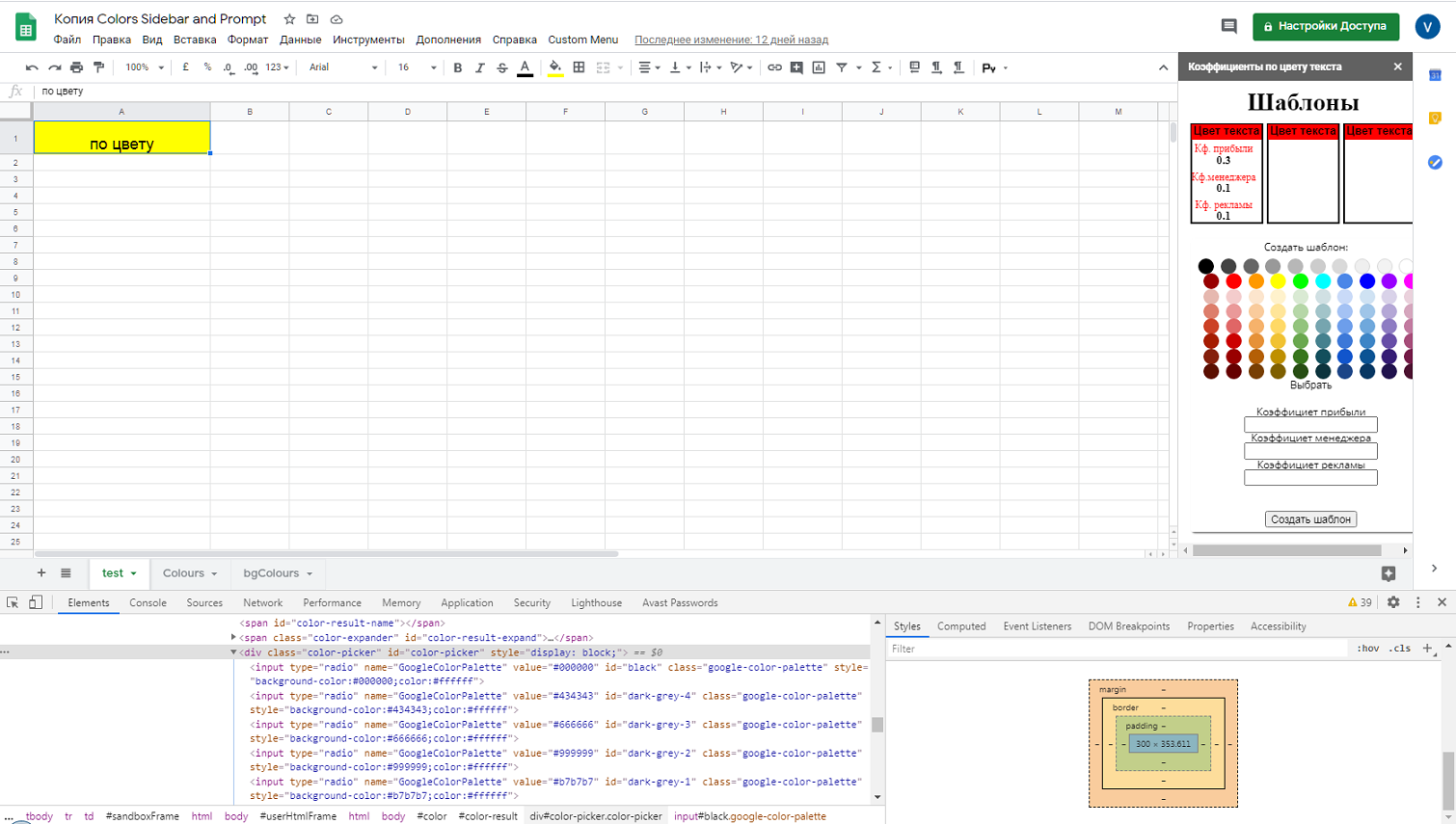
Task: Click the add sheet plus button
Action: pos(41,573)
